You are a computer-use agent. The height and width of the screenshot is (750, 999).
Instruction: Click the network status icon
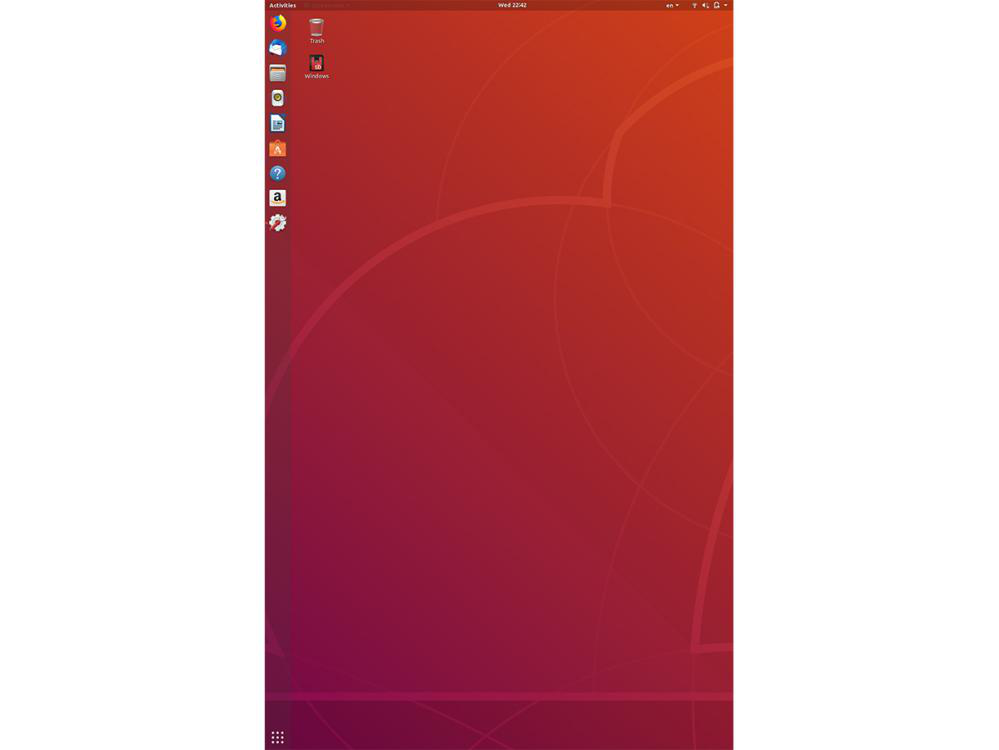(694, 5)
